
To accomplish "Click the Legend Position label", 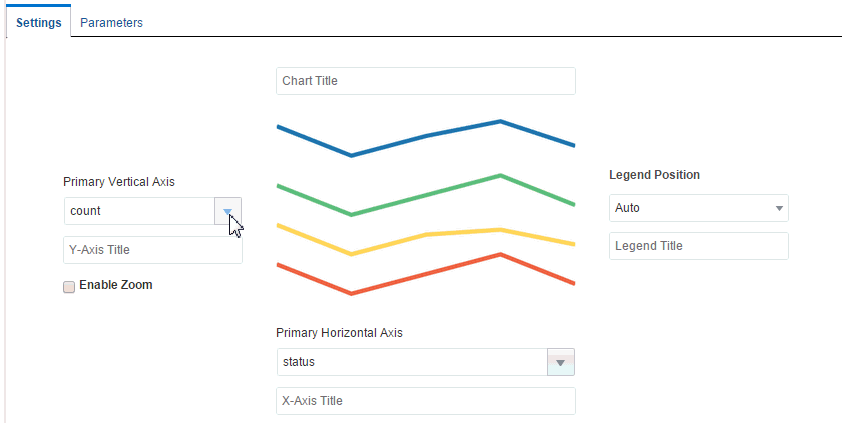I will 654,174.
